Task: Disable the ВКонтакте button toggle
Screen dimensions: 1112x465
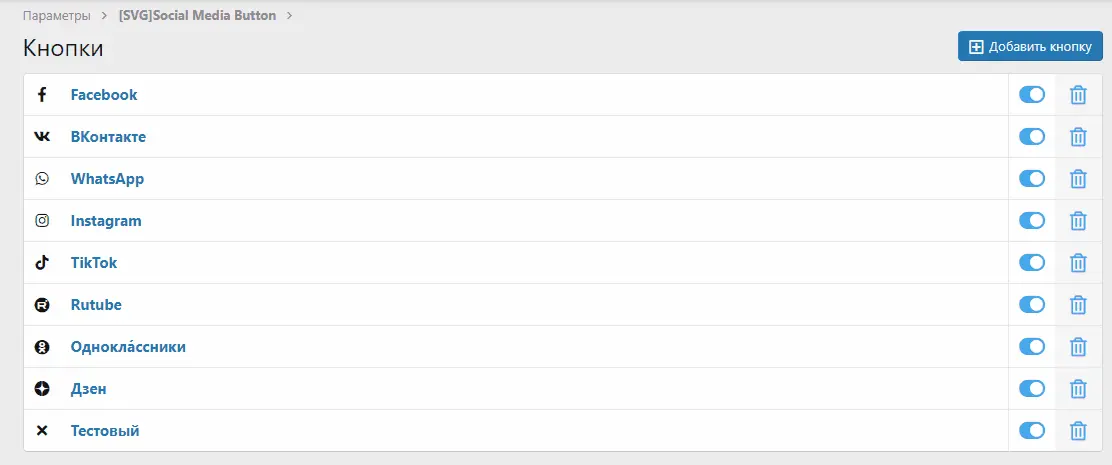Action: pos(1031,137)
